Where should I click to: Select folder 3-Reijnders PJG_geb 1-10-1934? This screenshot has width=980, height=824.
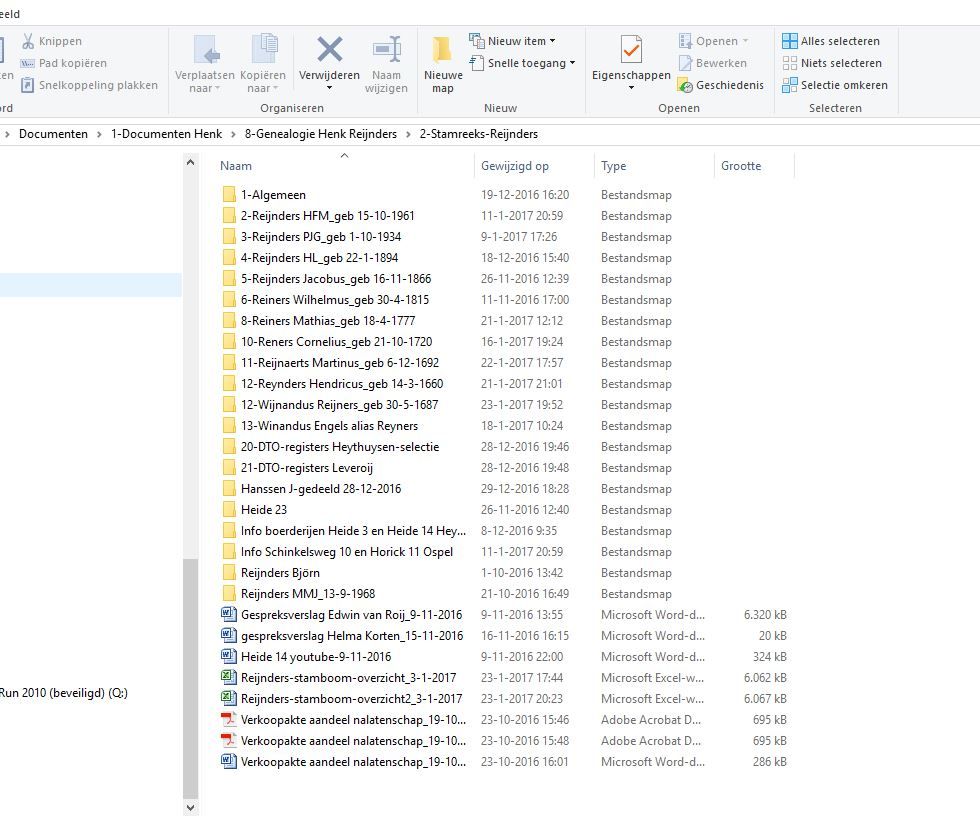(x=321, y=237)
